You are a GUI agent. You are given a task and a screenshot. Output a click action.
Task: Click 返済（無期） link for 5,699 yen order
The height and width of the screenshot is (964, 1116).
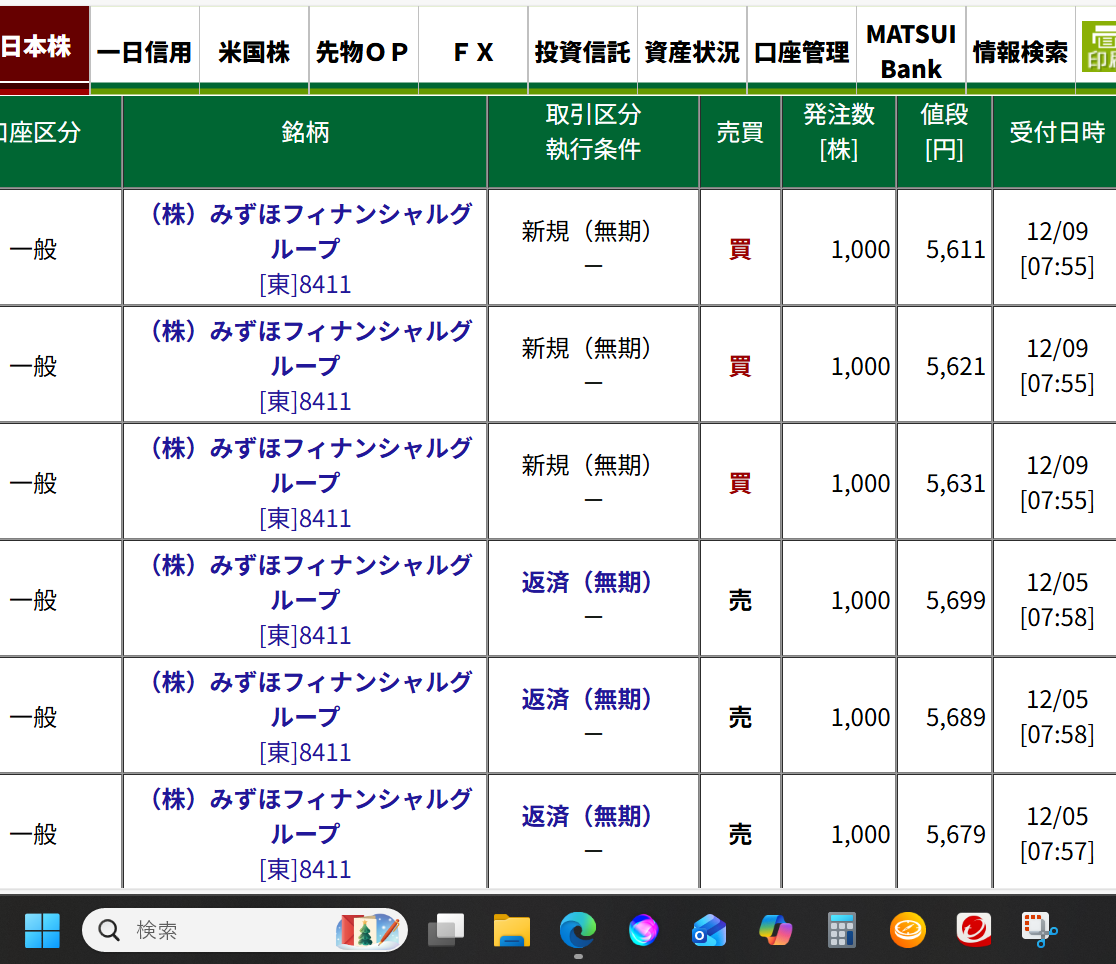586,583
